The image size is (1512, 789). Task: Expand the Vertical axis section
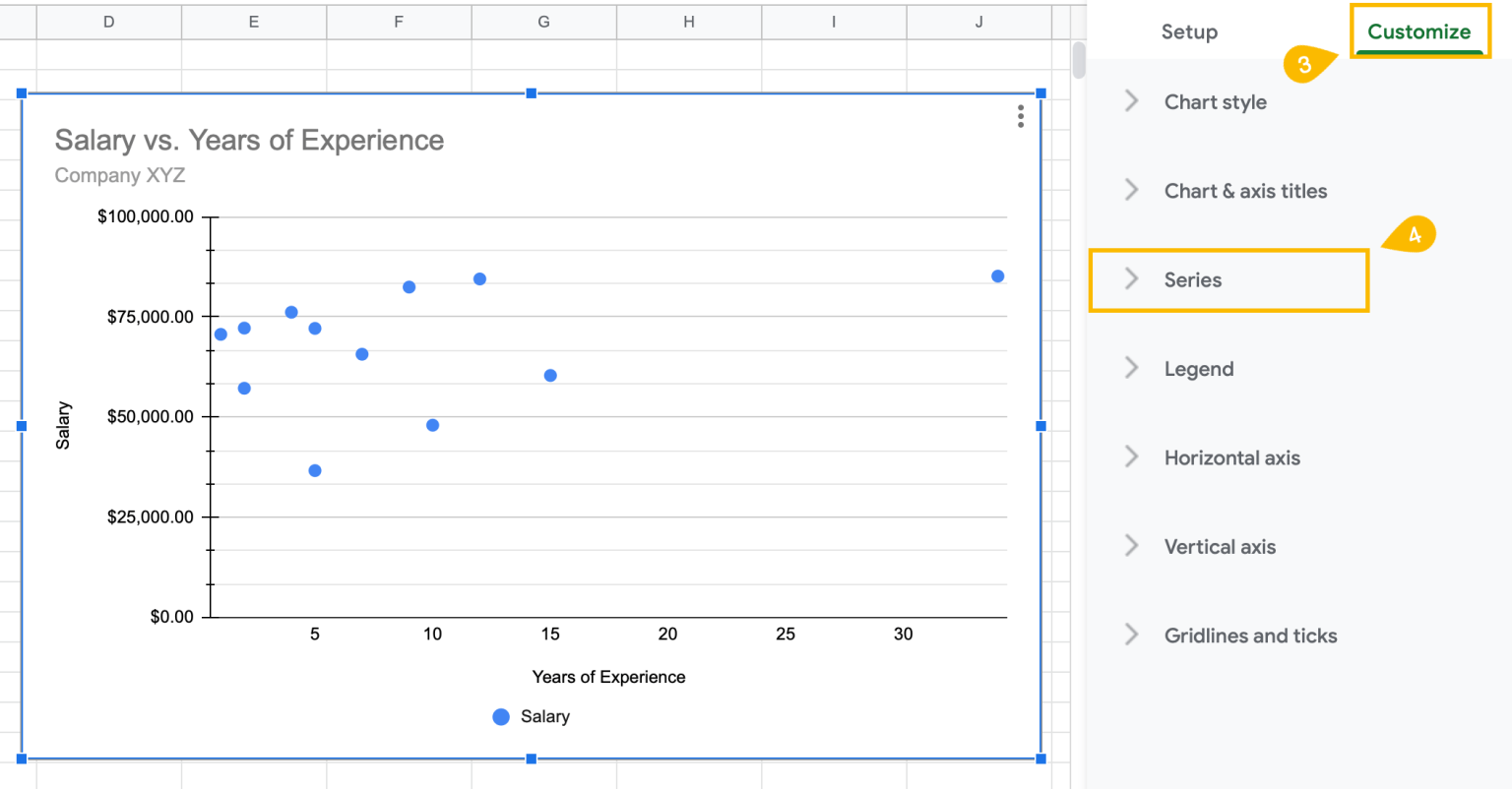[1220, 546]
